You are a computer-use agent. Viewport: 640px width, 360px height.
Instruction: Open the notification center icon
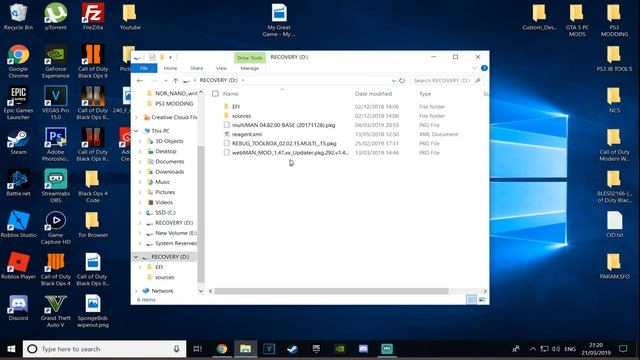coord(623,349)
